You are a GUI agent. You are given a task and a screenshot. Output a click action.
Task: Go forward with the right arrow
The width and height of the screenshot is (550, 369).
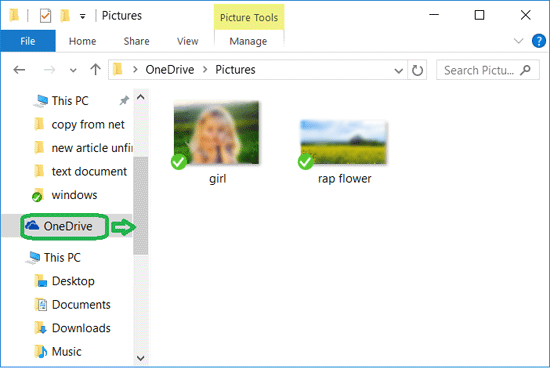click(49, 70)
